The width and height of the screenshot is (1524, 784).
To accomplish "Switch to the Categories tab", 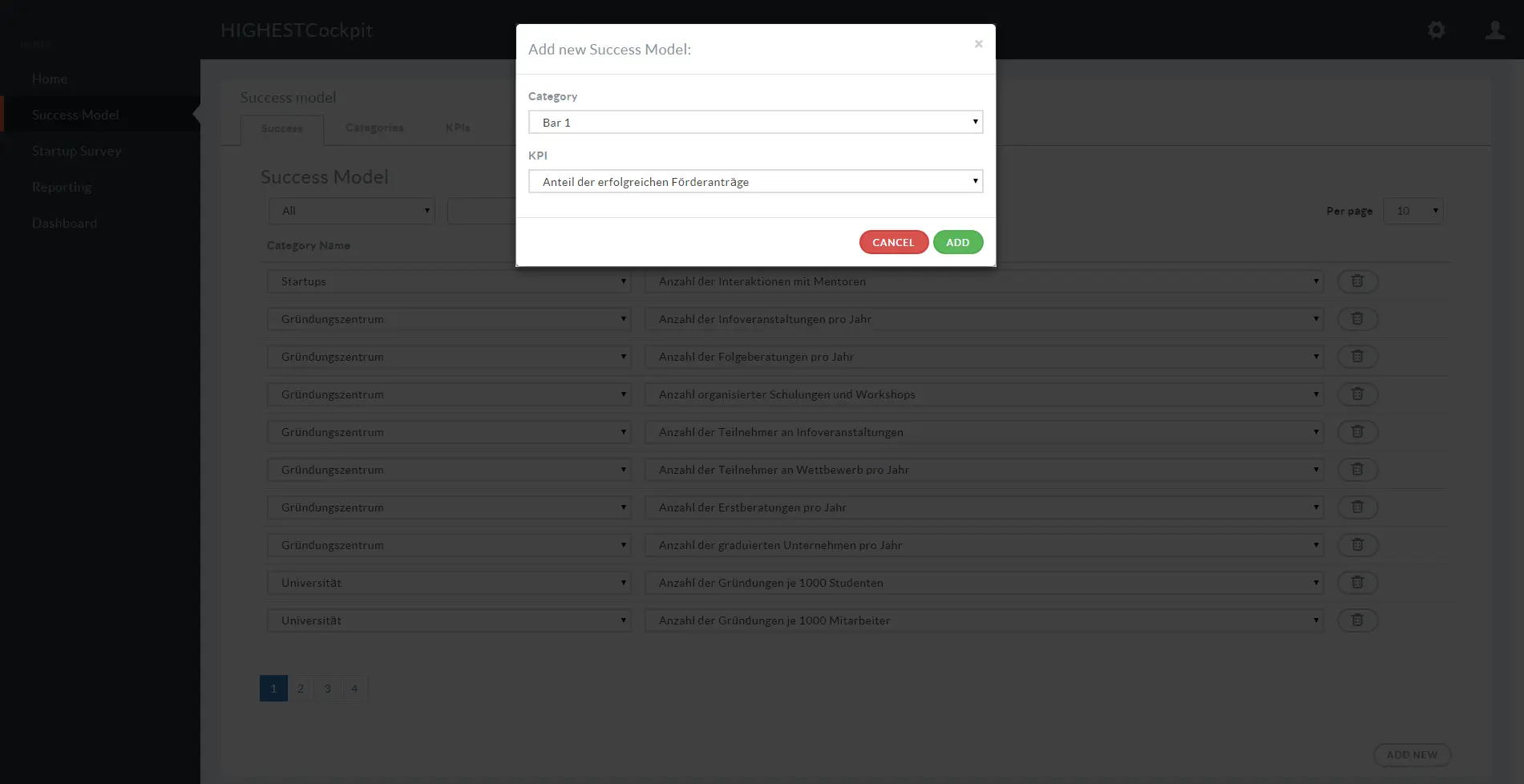I will click(x=374, y=128).
